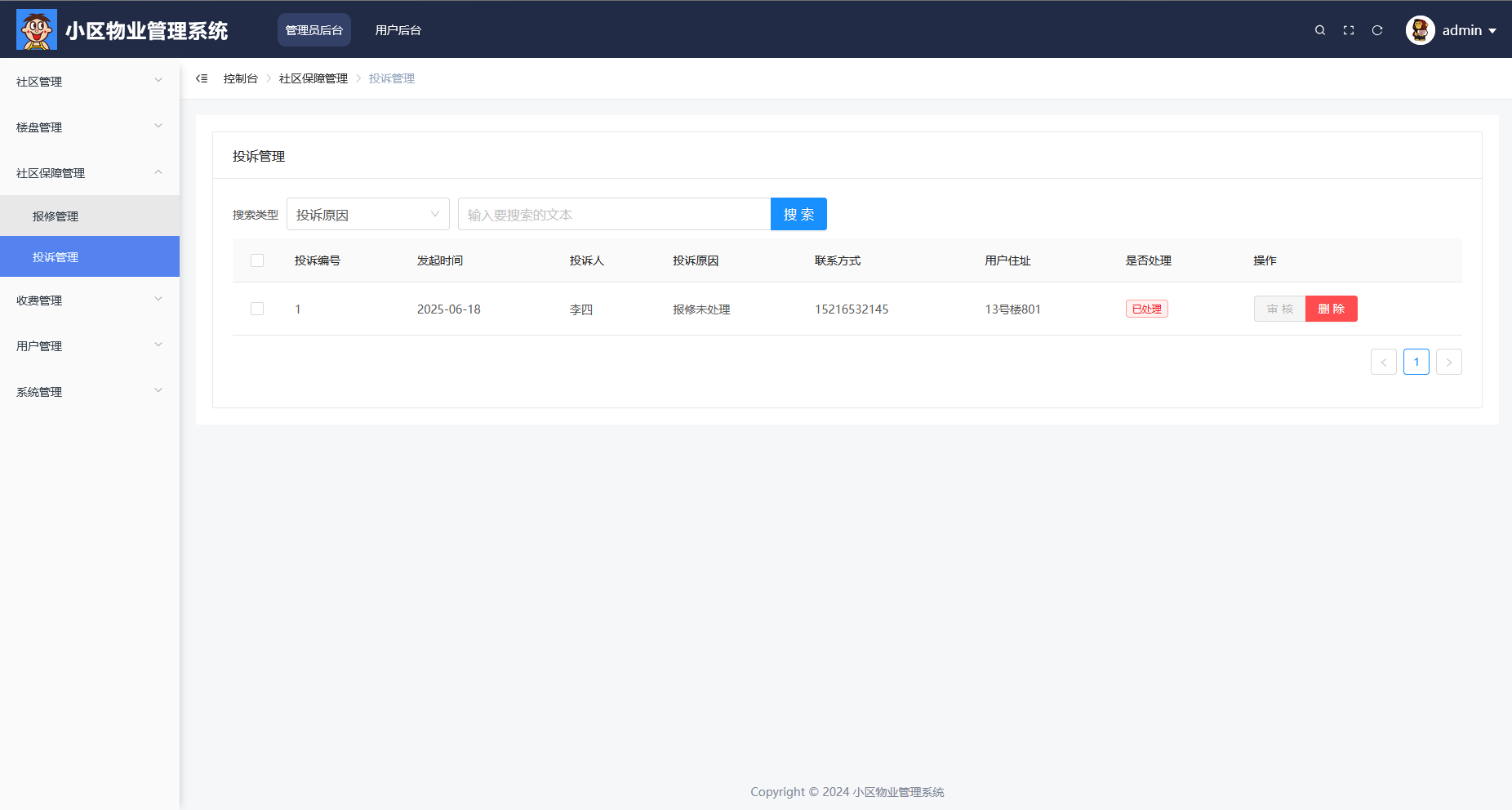This screenshot has height=810, width=1512.
Task: Open the admin user dropdown
Action: coord(1469,30)
